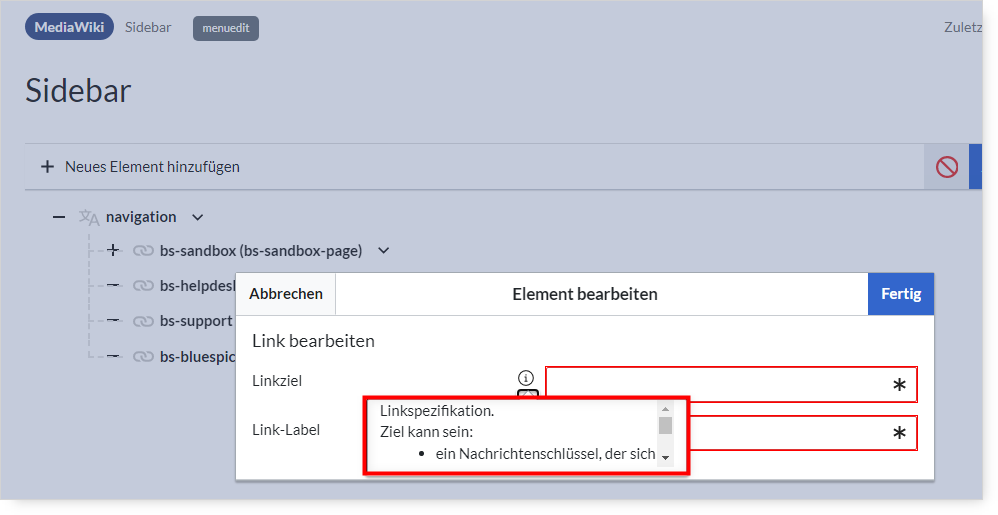Expand the bs-sandbox tree node
Viewport: 998px width, 515px height.
point(113,250)
